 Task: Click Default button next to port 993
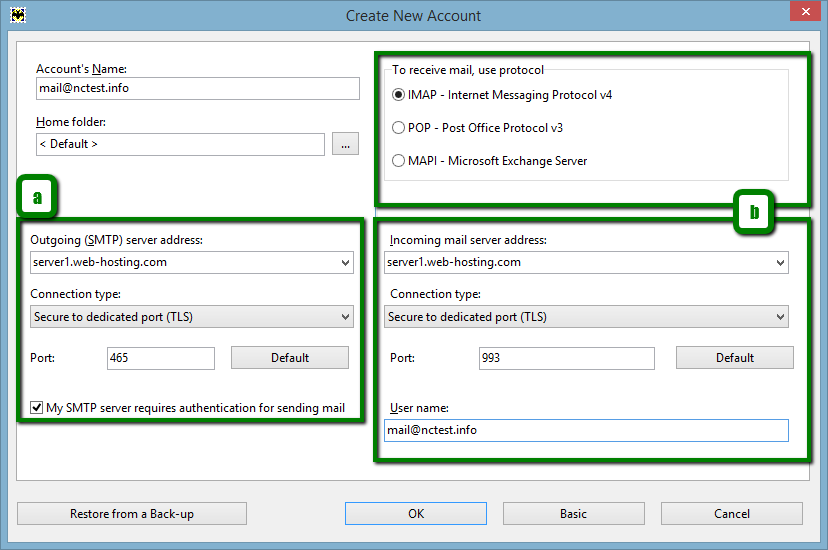point(735,358)
